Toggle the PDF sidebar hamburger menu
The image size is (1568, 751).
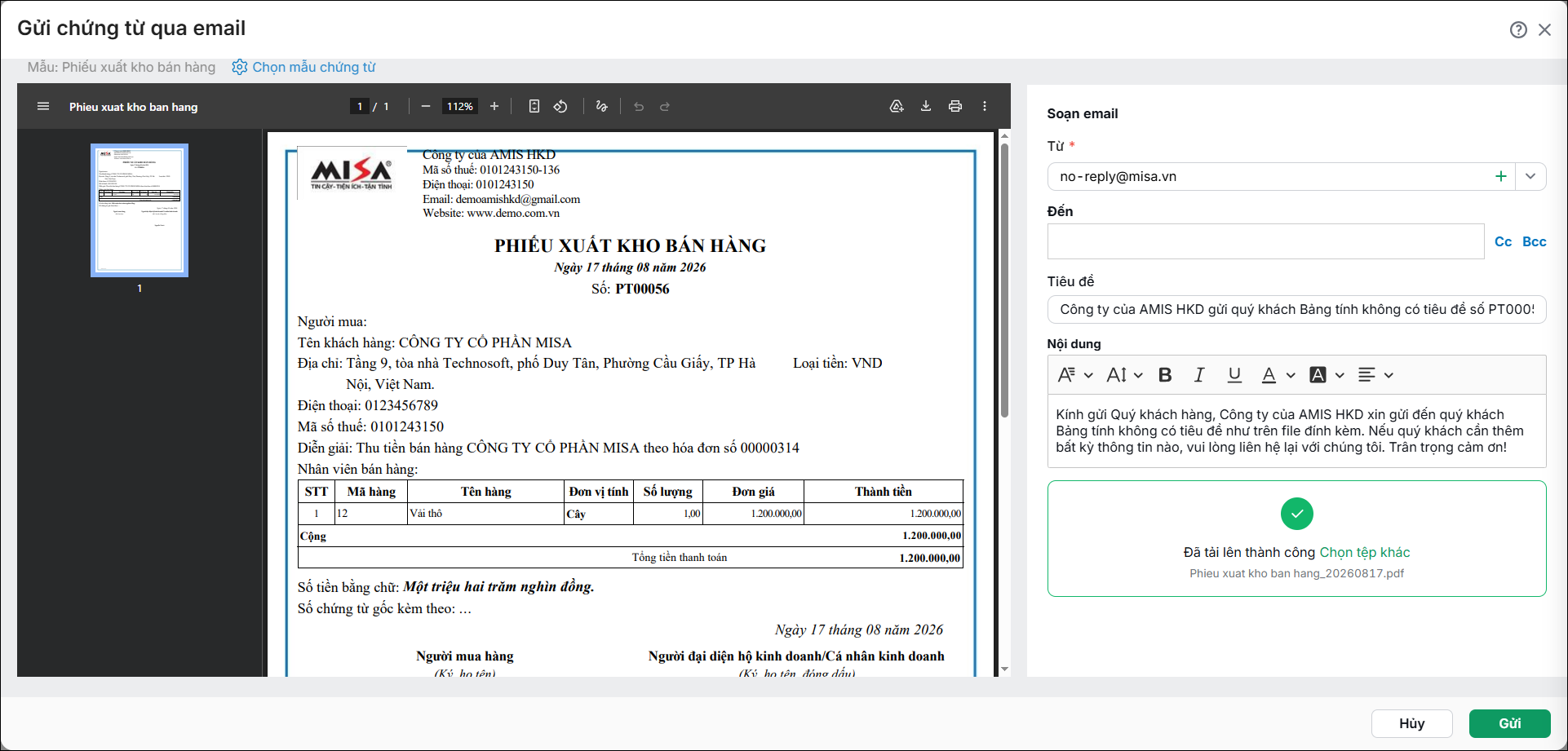tap(43, 107)
